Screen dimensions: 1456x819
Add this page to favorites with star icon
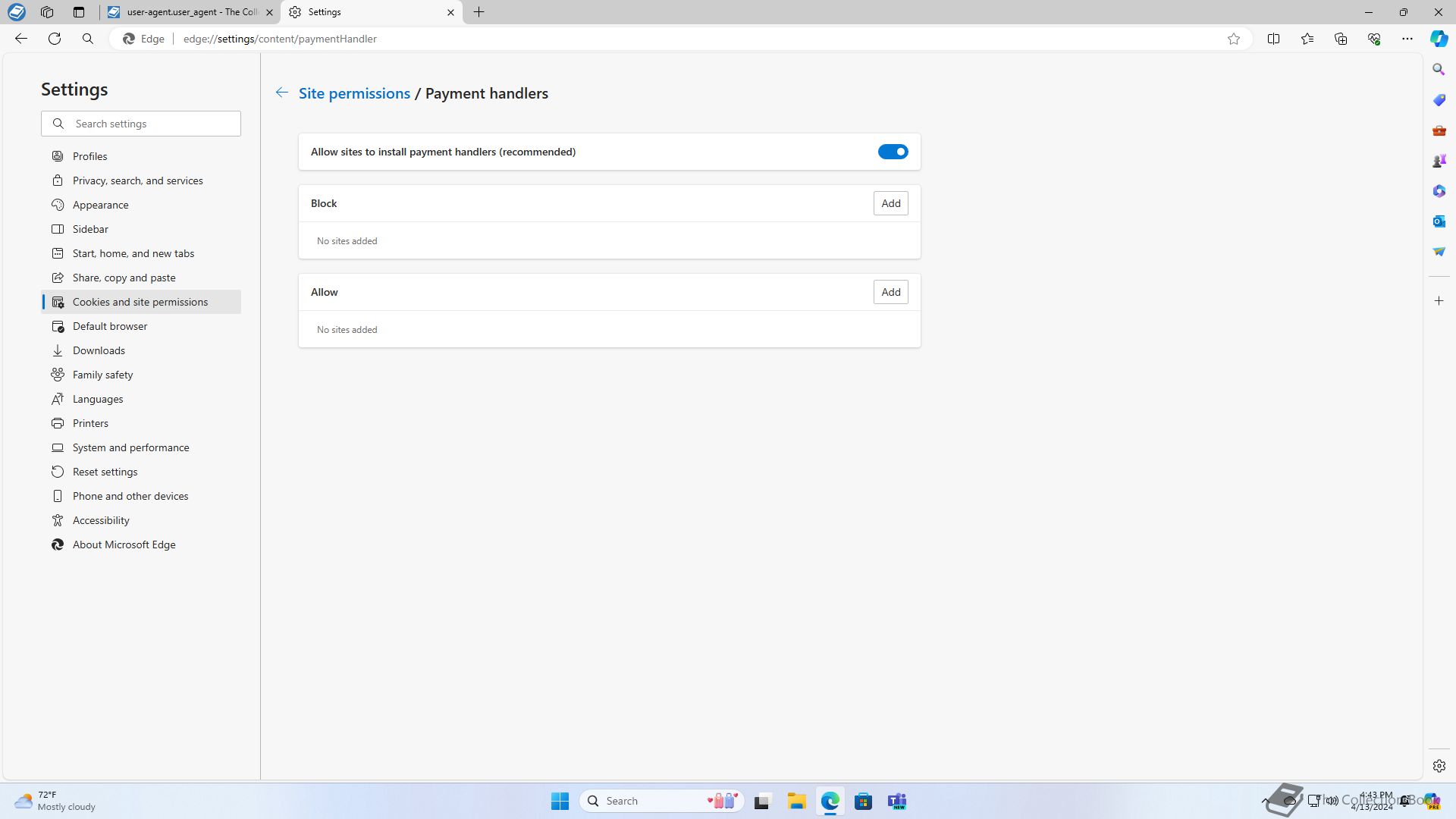[1234, 39]
